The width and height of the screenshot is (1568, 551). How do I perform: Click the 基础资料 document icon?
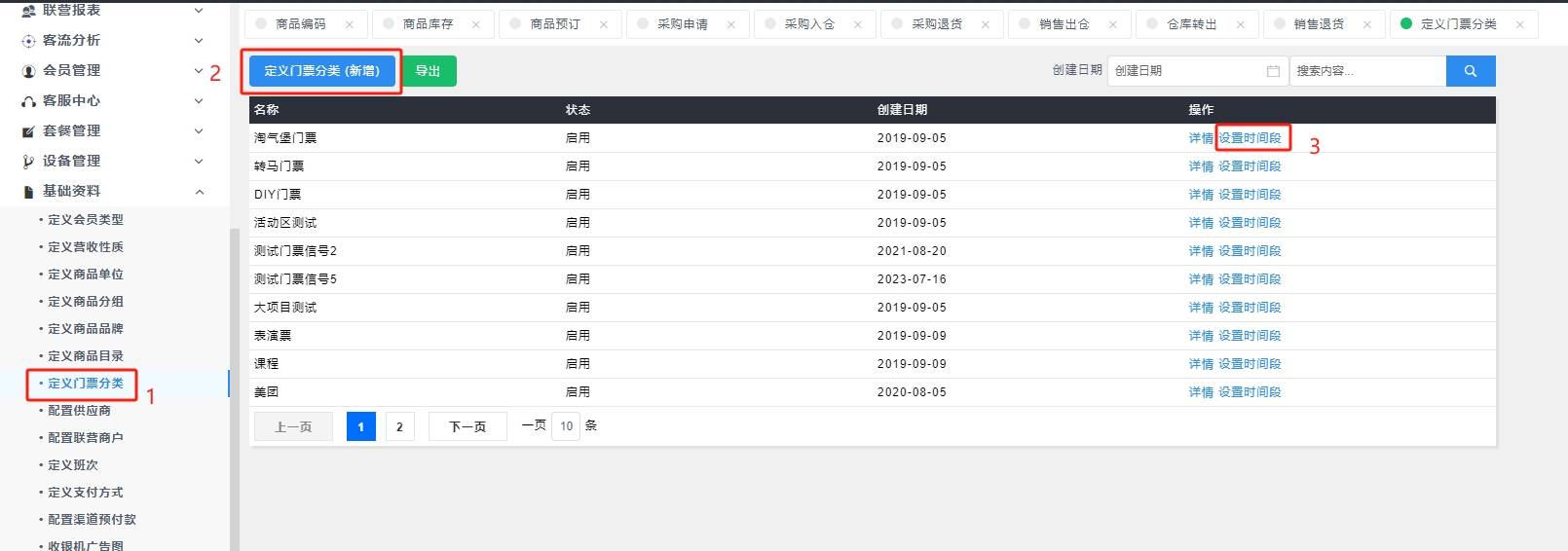click(x=28, y=192)
